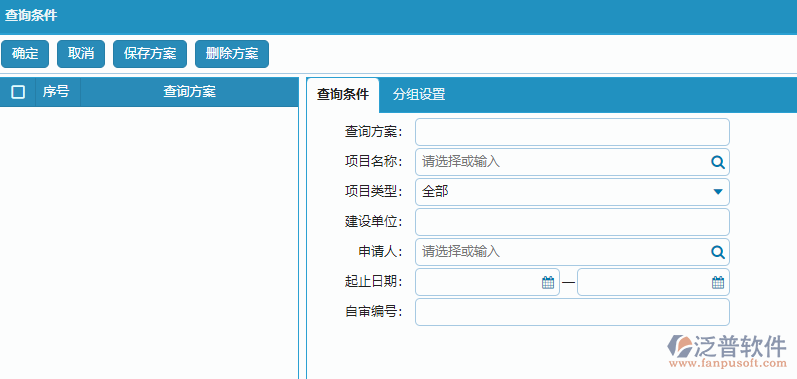Click 保存方案 to save the scheme
Image resolution: width=797 pixels, height=379 pixels.
tap(150, 54)
